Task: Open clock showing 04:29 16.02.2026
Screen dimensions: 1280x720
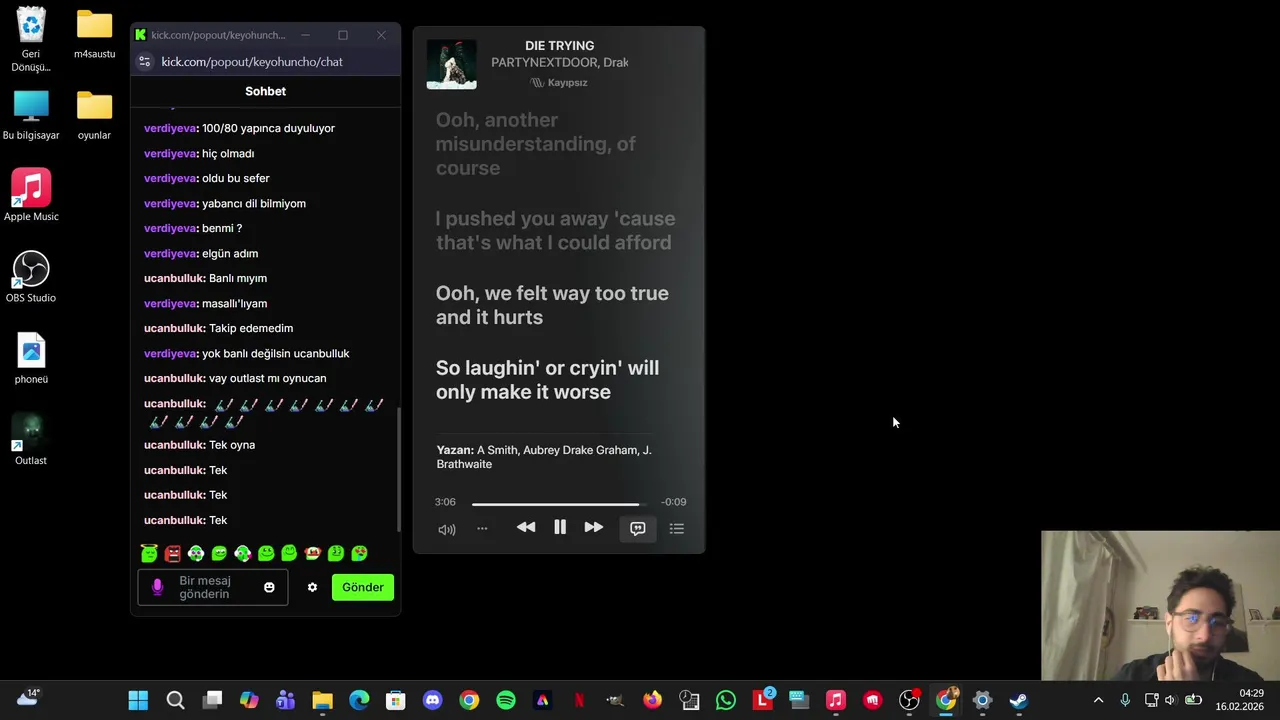Action: (x=1239, y=700)
